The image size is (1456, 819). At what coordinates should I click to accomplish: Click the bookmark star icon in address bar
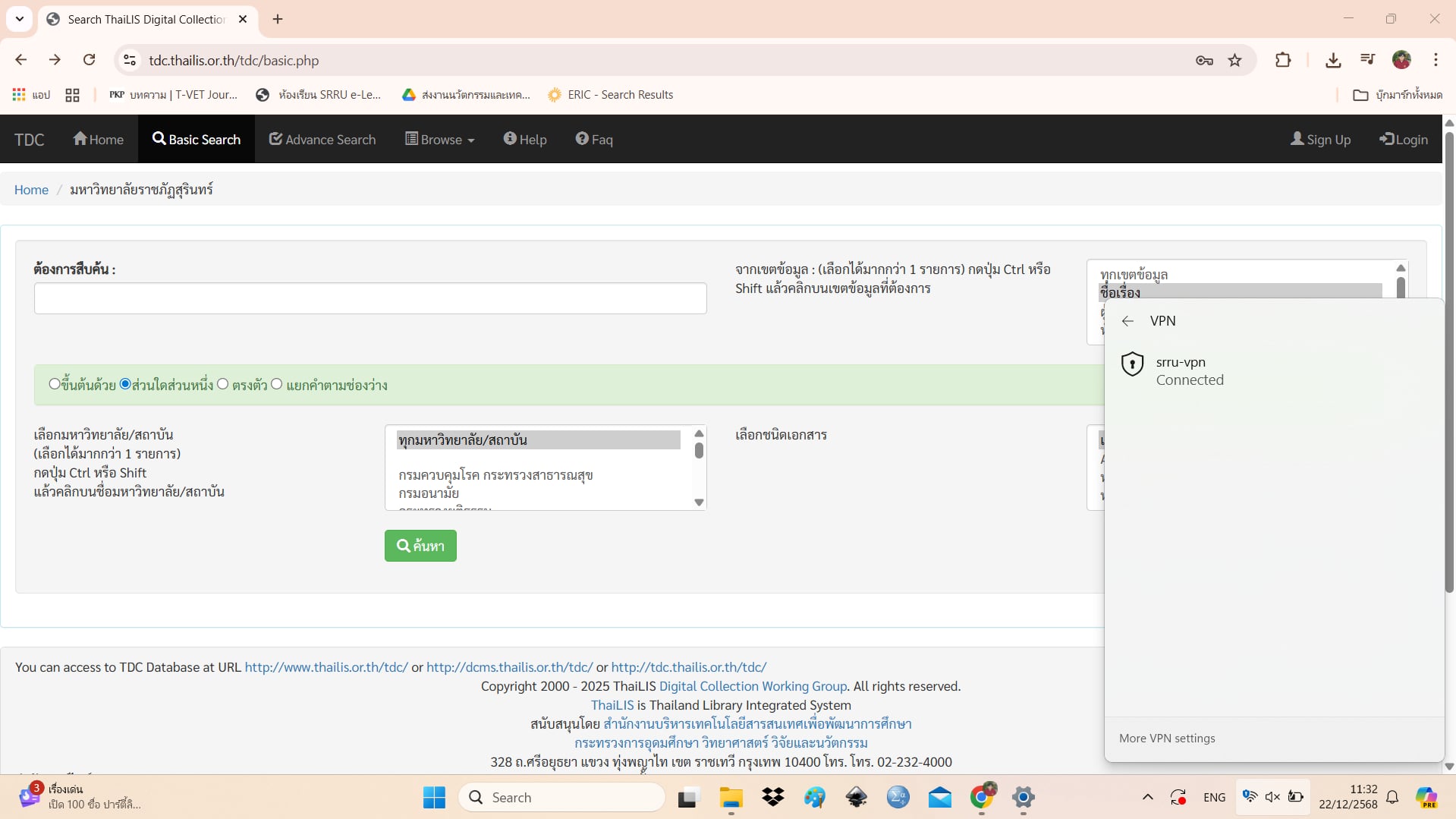1234,61
